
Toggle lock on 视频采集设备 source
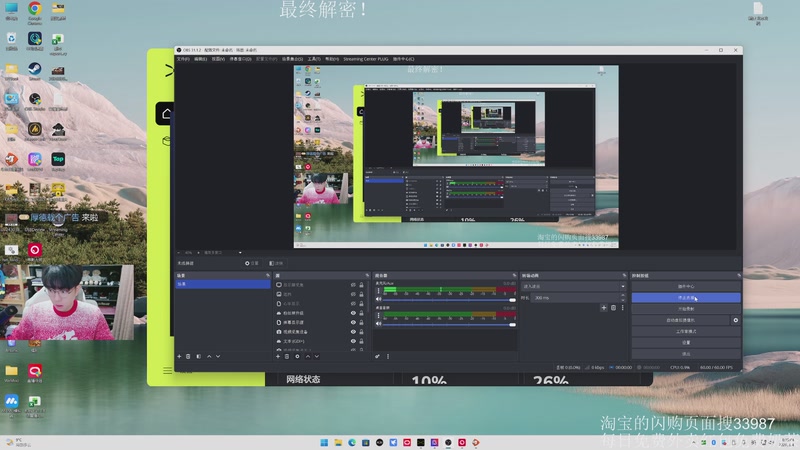tap(361, 332)
